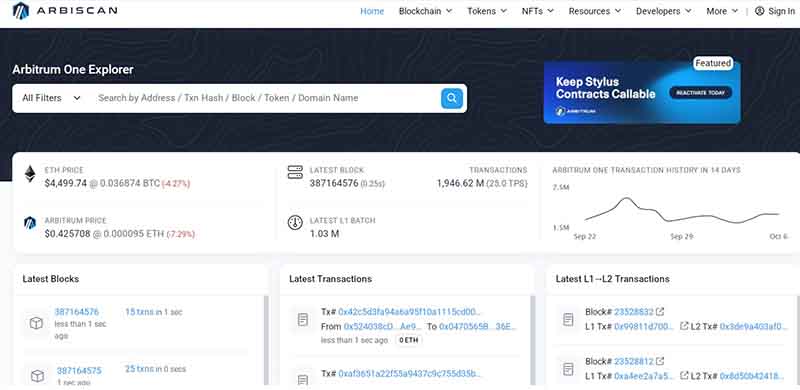This screenshot has height=390, width=800.
Task: Click the cube icon for block 387164576
Action: pos(36,323)
